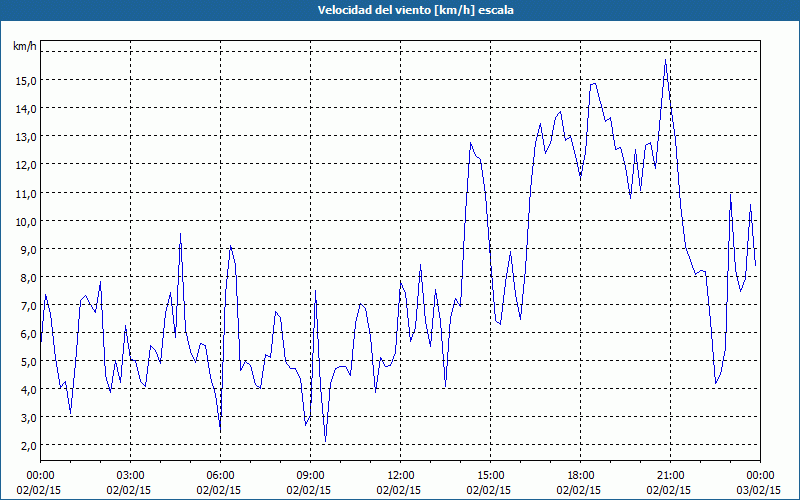
Task: Click the "21:00" time label
Action: [x=670, y=476]
